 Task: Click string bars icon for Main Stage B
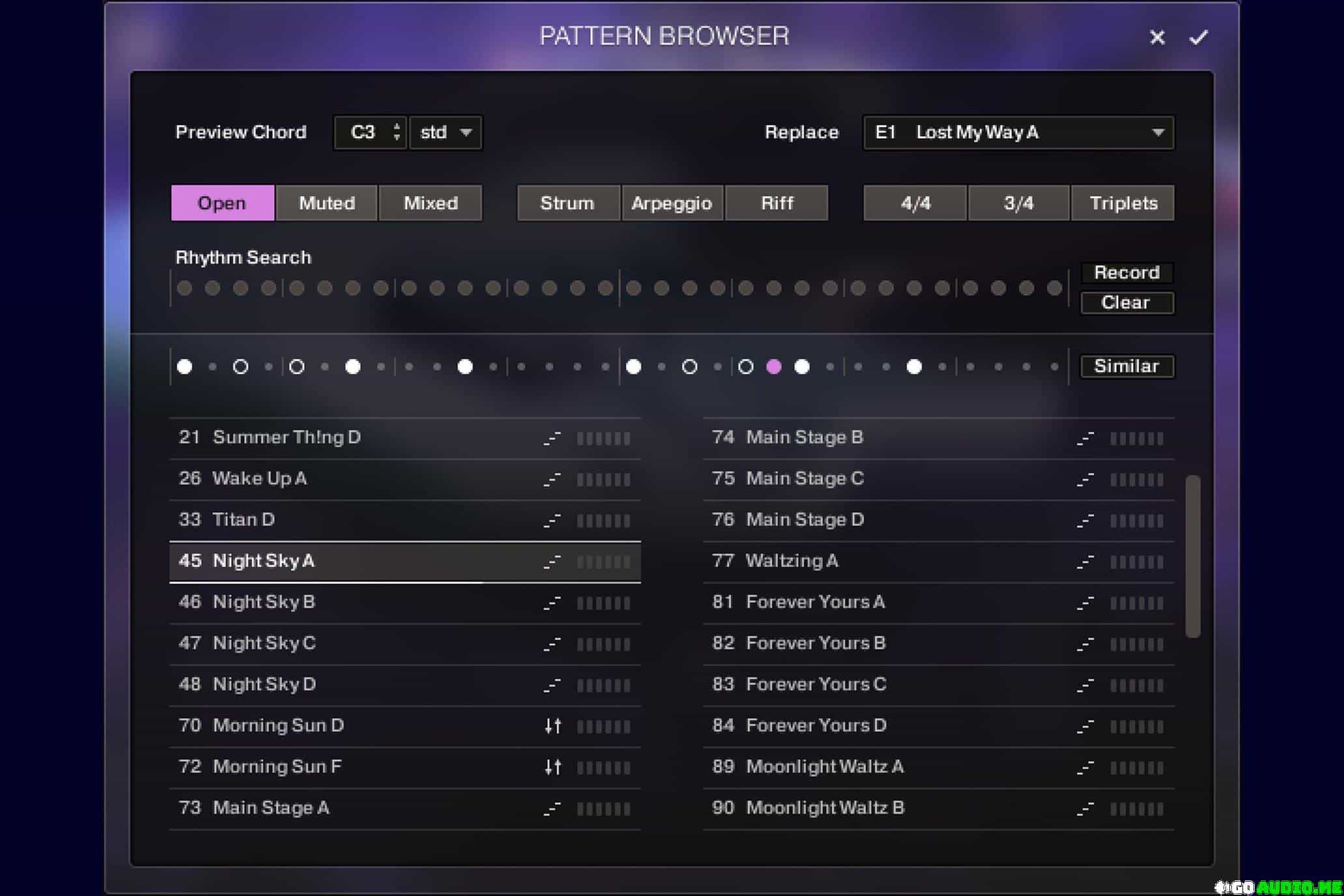tap(1136, 438)
